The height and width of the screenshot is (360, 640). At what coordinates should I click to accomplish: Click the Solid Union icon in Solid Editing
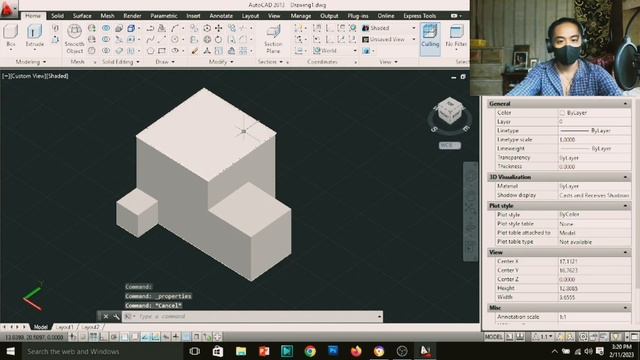[x=106, y=28]
